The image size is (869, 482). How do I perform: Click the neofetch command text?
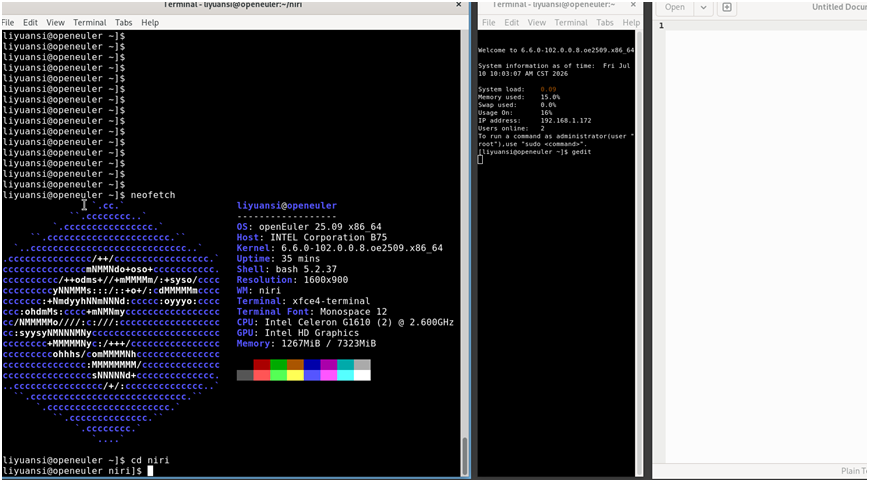point(153,195)
